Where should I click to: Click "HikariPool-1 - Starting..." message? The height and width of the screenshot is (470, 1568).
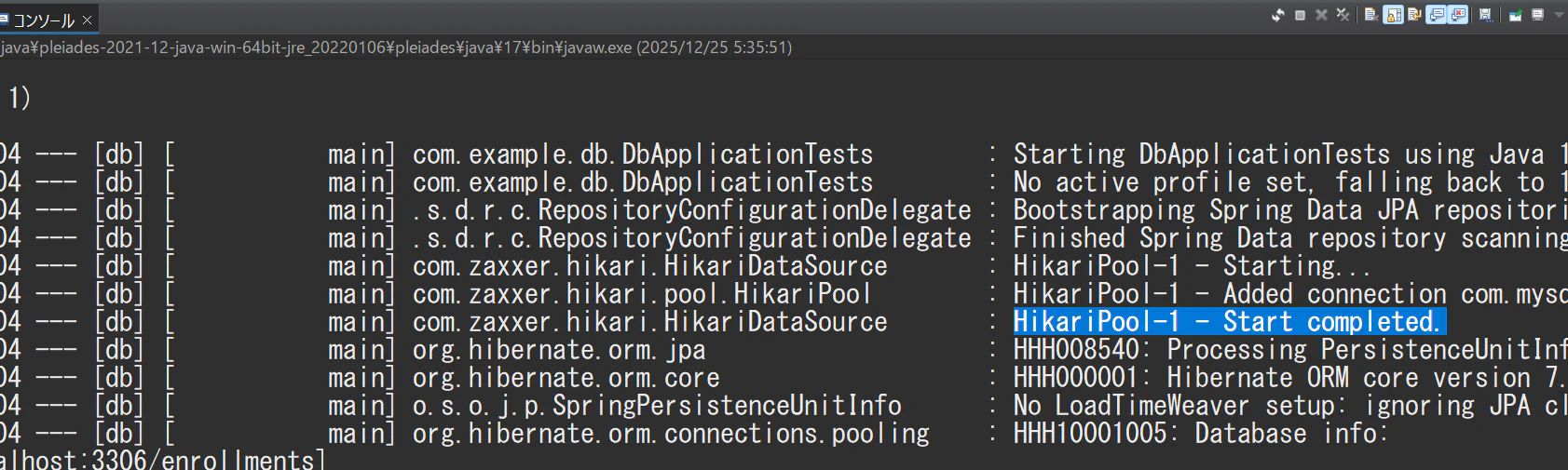click(1193, 266)
